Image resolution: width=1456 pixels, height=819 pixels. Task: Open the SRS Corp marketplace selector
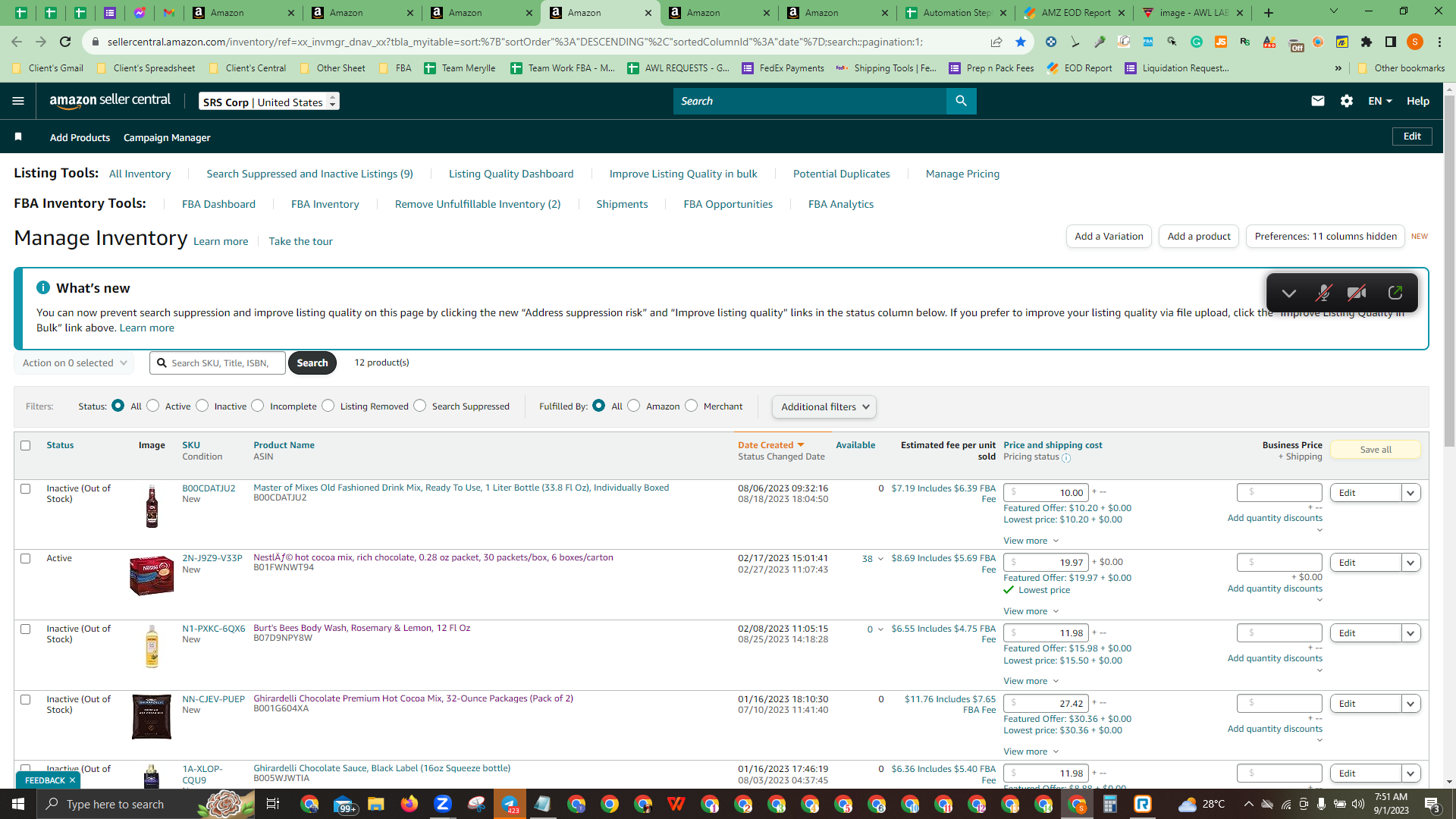click(269, 102)
